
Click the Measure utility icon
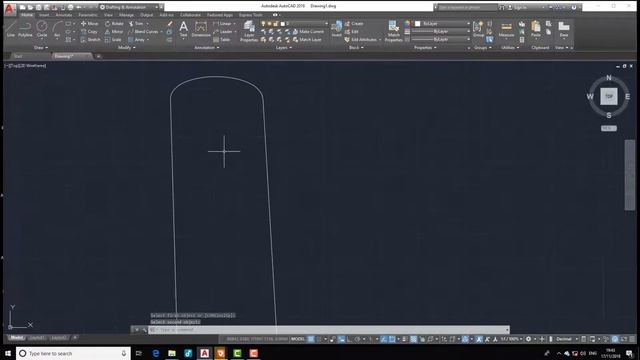click(x=506, y=29)
